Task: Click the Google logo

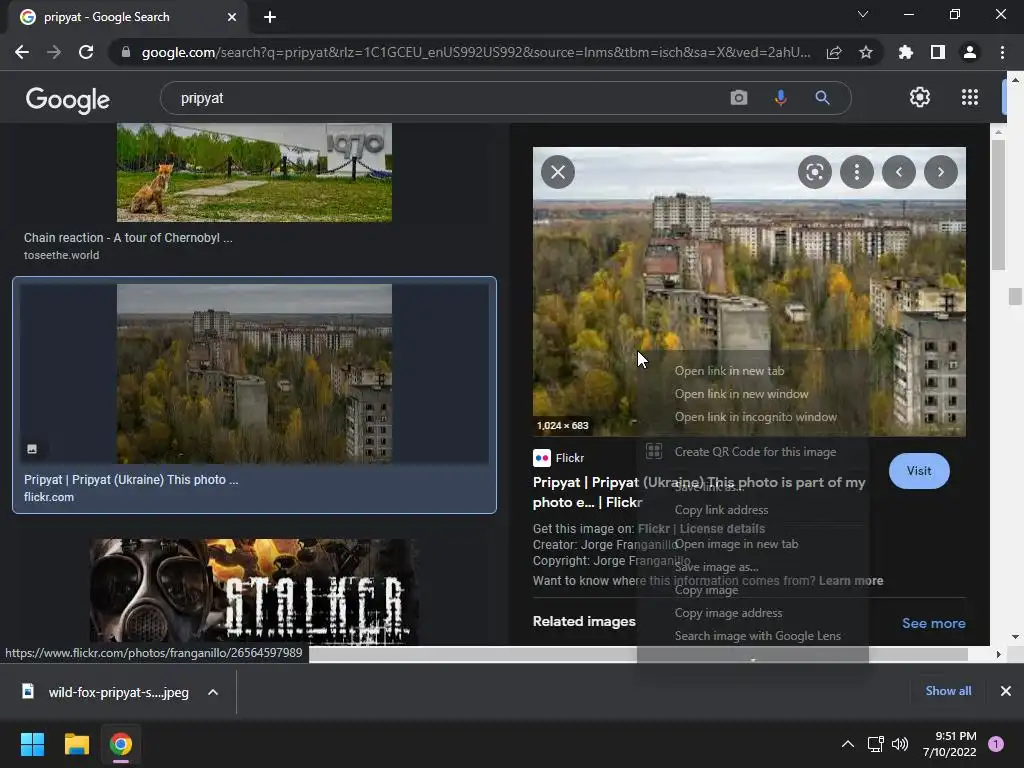Action: (x=68, y=99)
